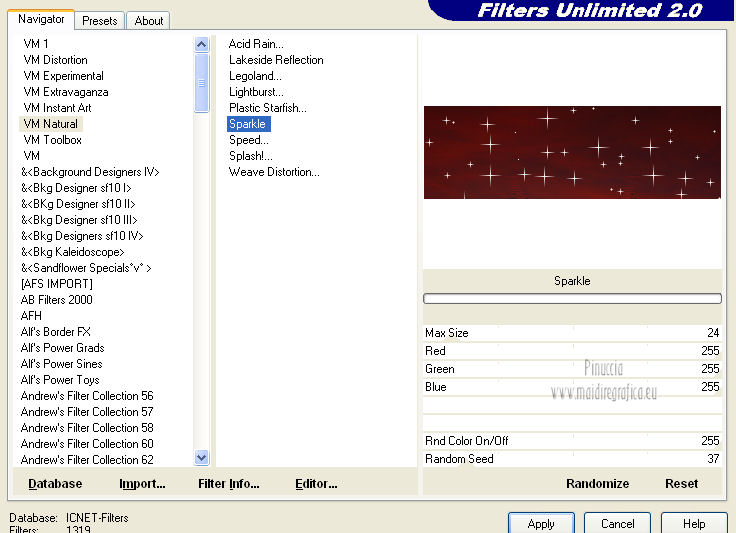This screenshot has height=533, width=736.
Task: Select AB Filters 2000 category
Action: (56, 300)
